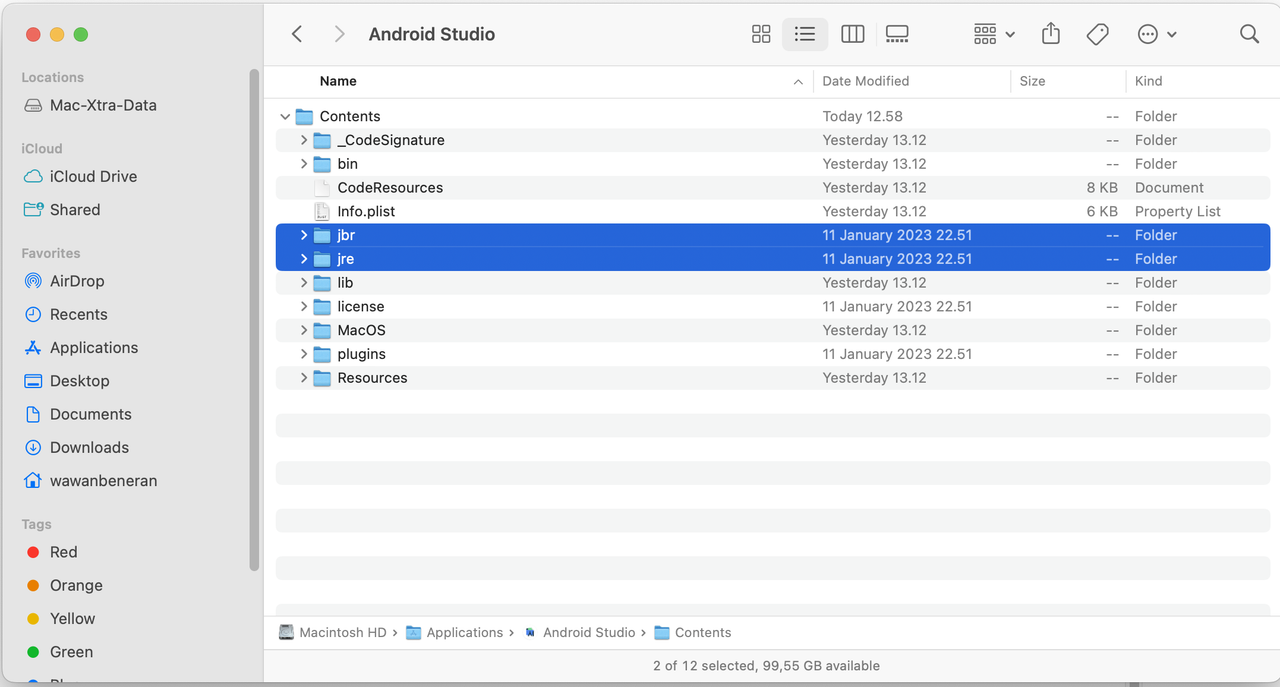Click the Resources folder icon
This screenshot has height=687, width=1280.
point(322,378)
